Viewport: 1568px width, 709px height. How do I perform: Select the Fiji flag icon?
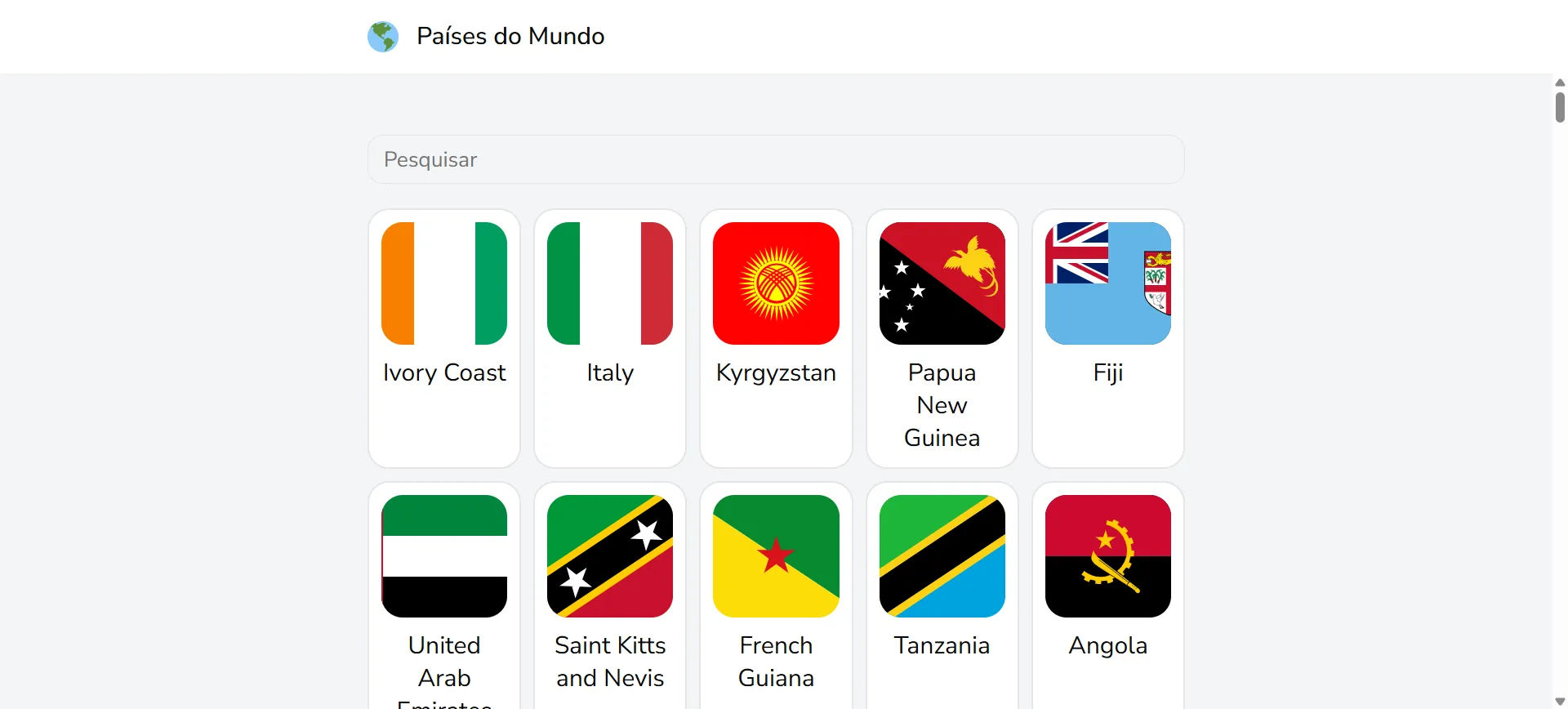pyautogui.click(x=1107, y=283)
